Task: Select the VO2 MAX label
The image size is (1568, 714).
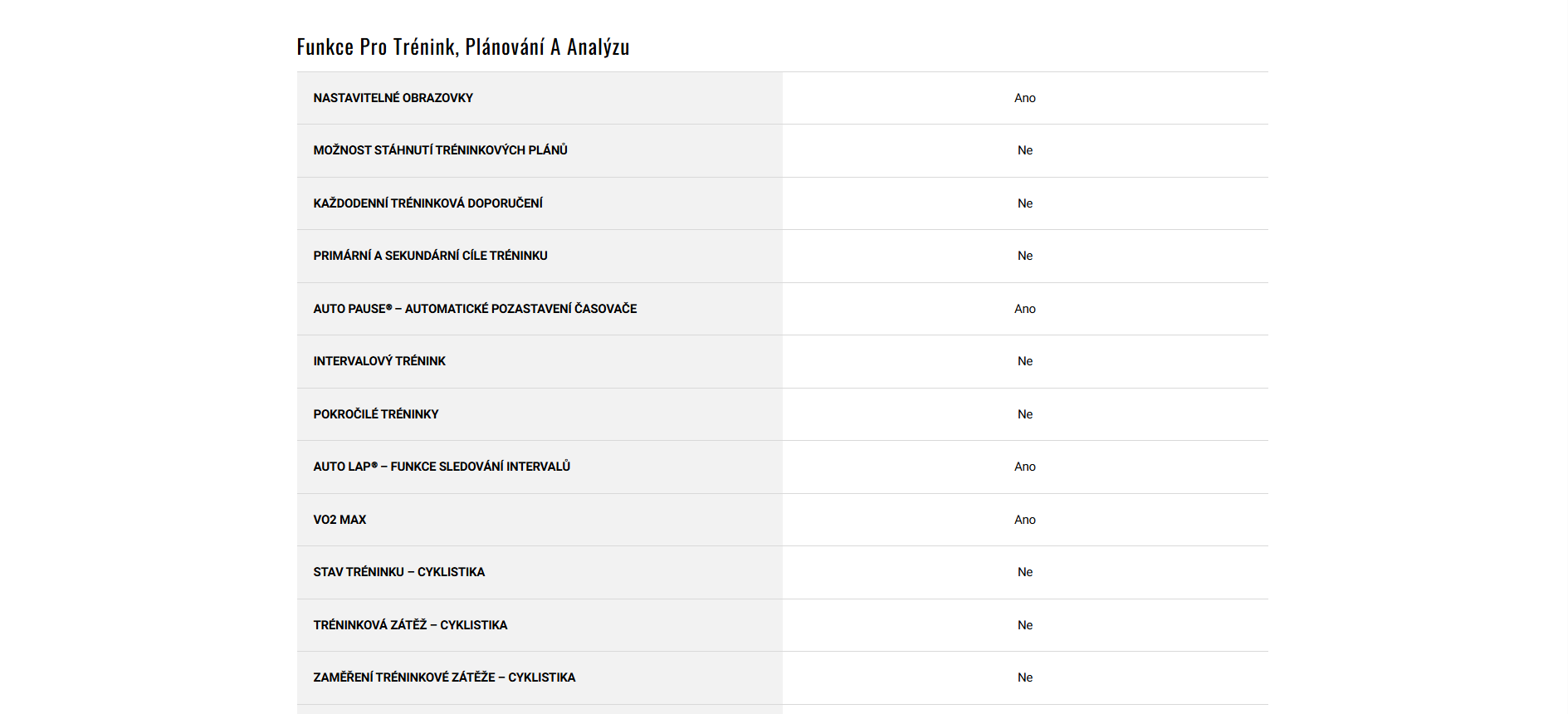Action: tap(339, 520)
